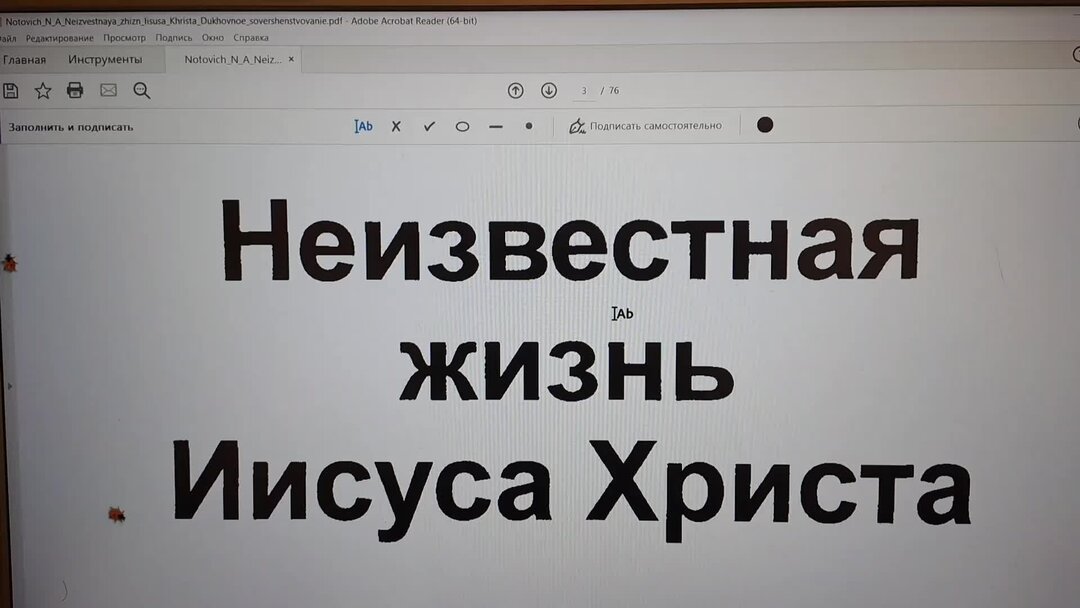Select the circle annotation tool
Screen dimensions: 1080x608
click(x=462, y=126)
